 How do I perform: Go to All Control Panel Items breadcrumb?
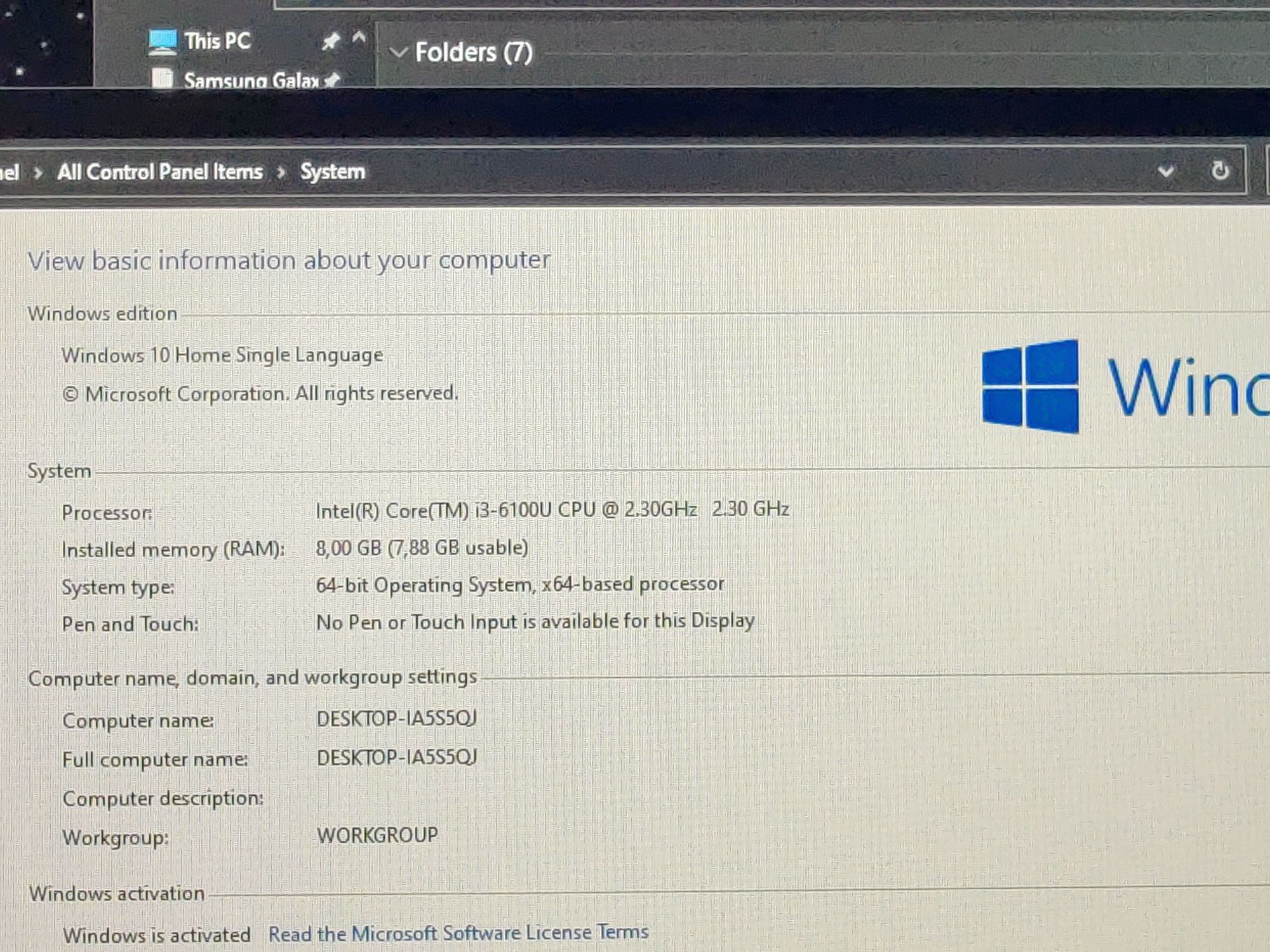click(x=160, y=172)
